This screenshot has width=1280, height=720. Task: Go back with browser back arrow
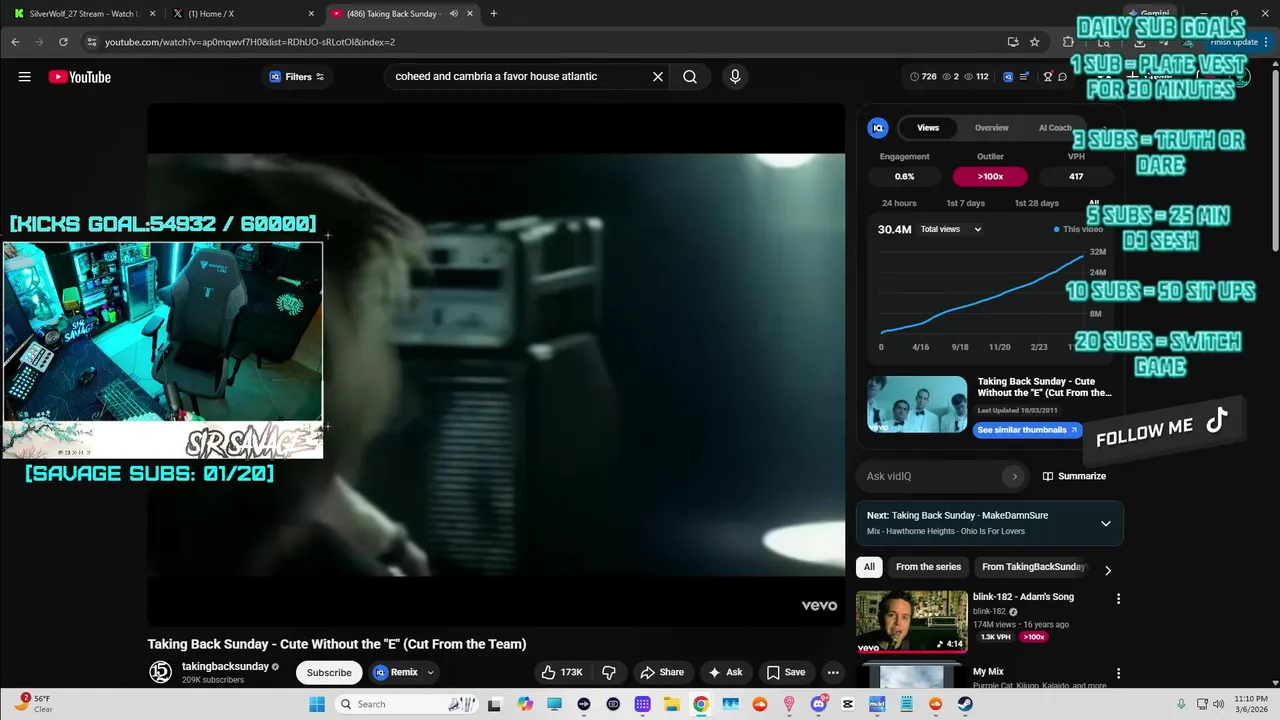pos(15,42)
